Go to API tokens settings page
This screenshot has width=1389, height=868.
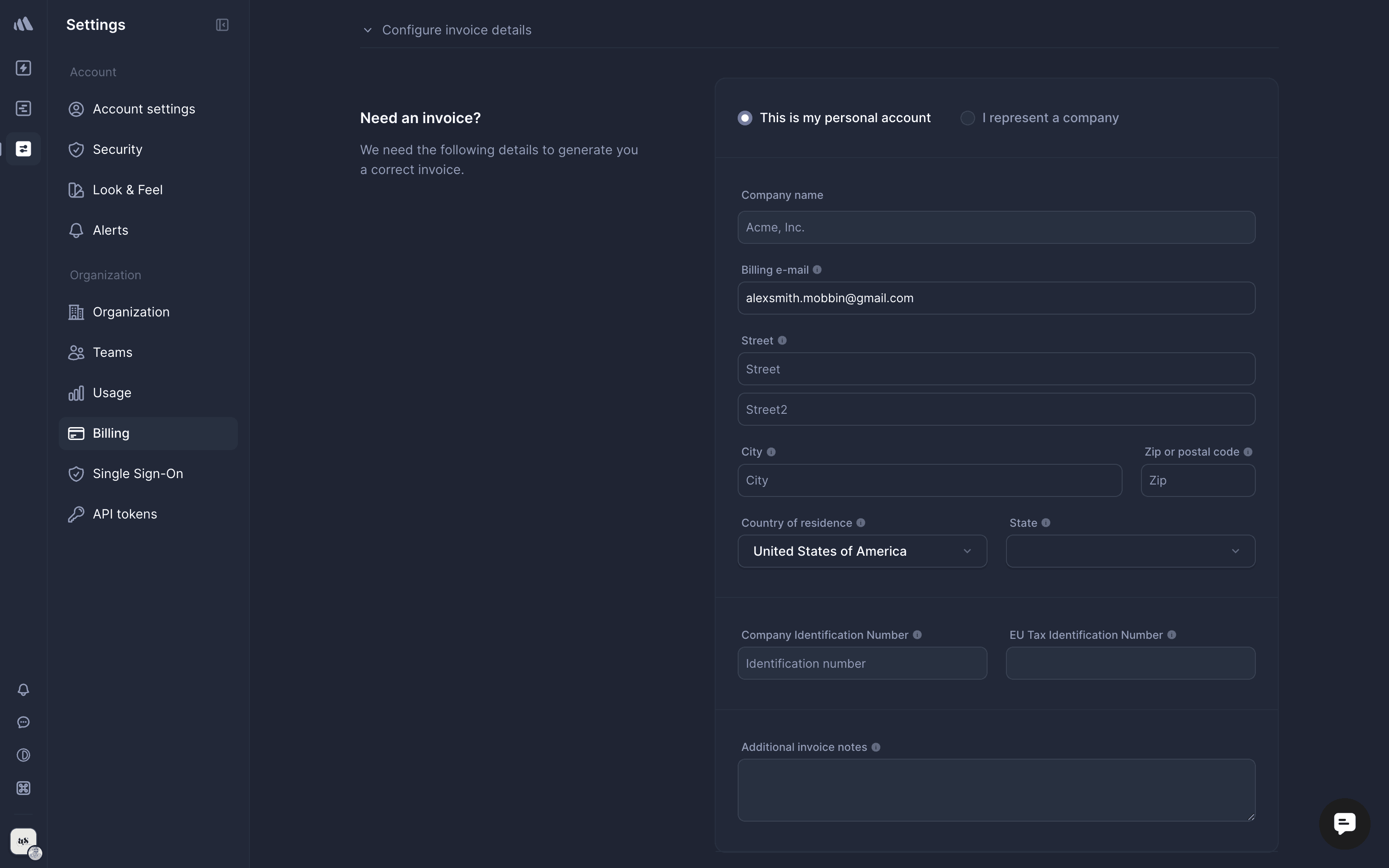click(x=124, y=514)
